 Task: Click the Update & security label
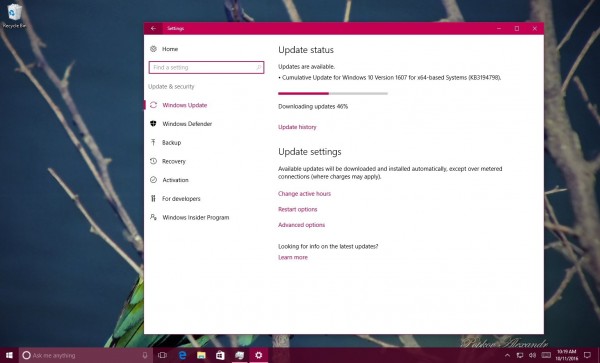(171, 86)
